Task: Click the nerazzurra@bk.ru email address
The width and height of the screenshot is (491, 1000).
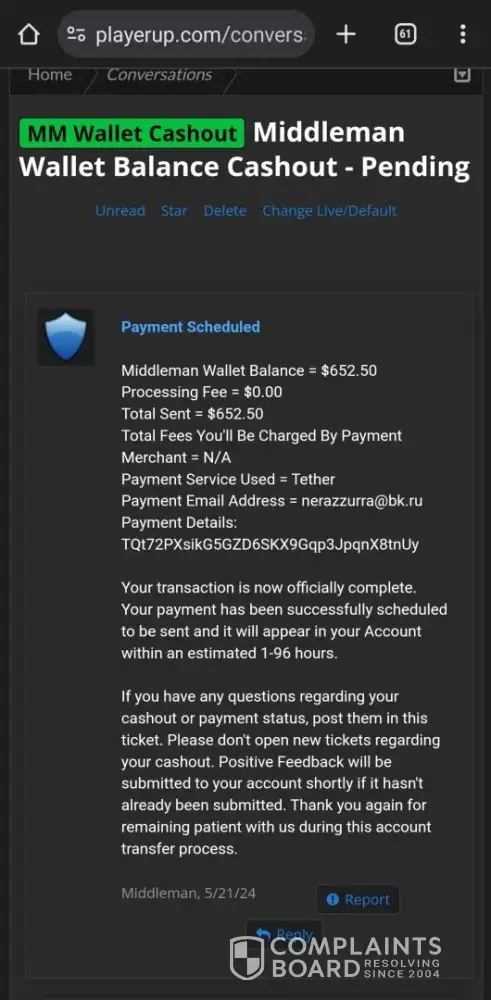Action: coord(360,501)
